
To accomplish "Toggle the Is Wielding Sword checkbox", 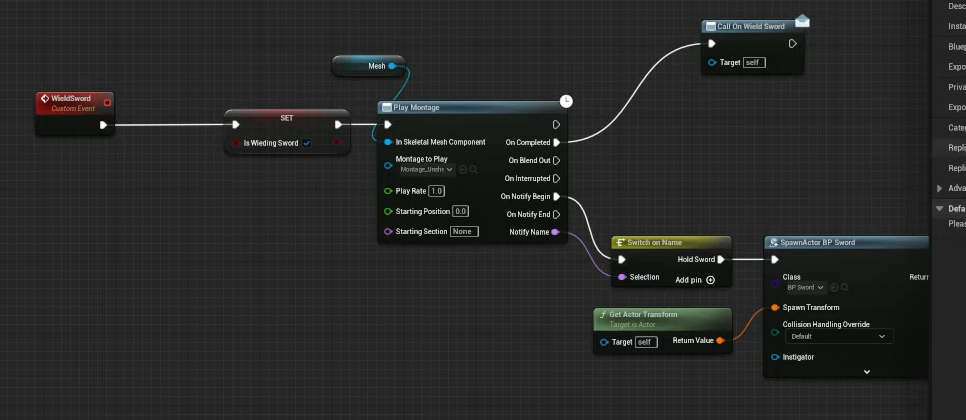I will [x=307, y=143].
